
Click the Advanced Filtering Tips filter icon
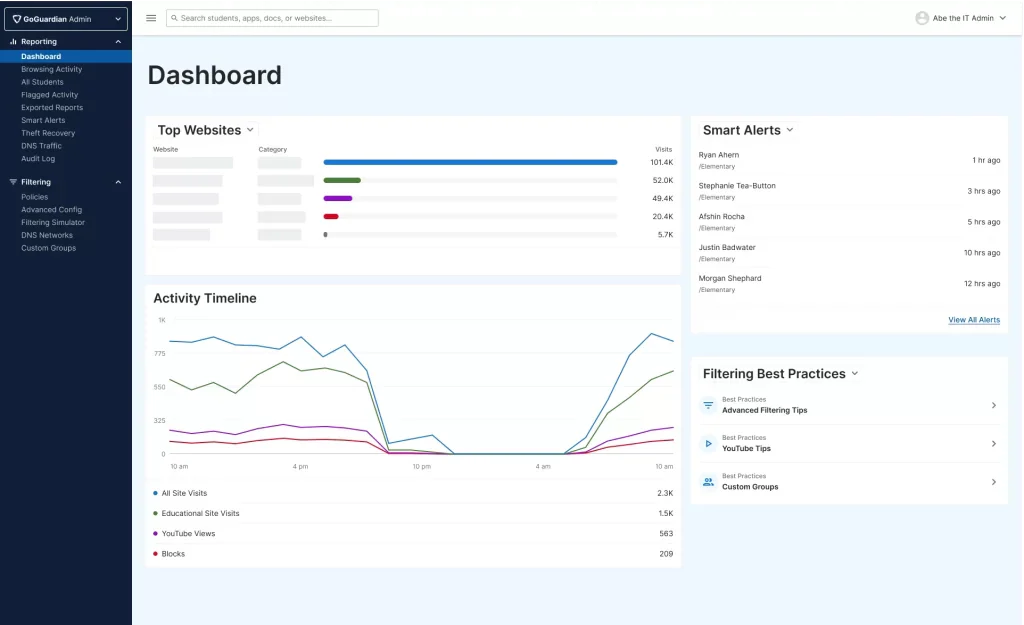tap(708, 406)
